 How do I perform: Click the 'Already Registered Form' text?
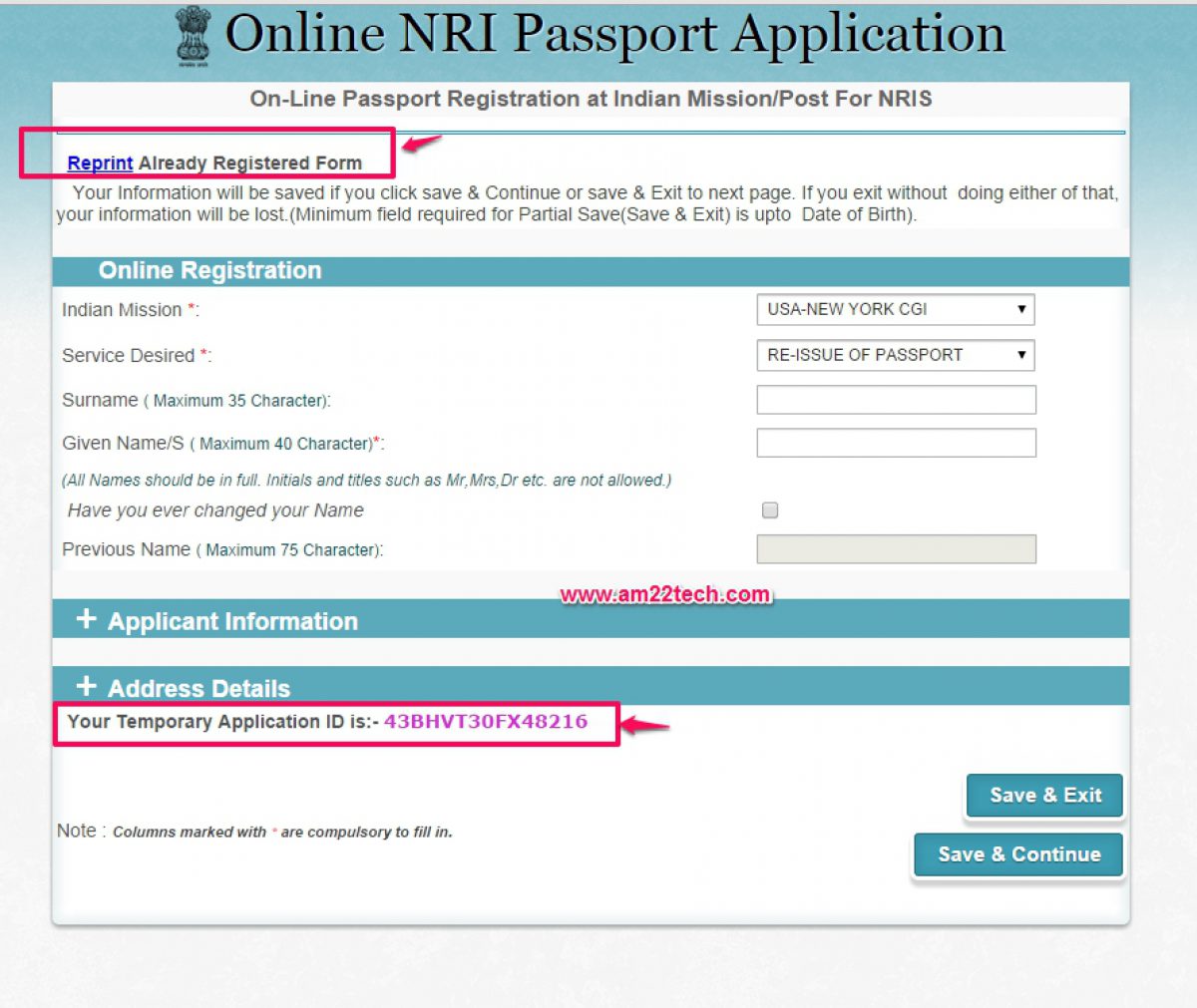(x=249, y=163)
